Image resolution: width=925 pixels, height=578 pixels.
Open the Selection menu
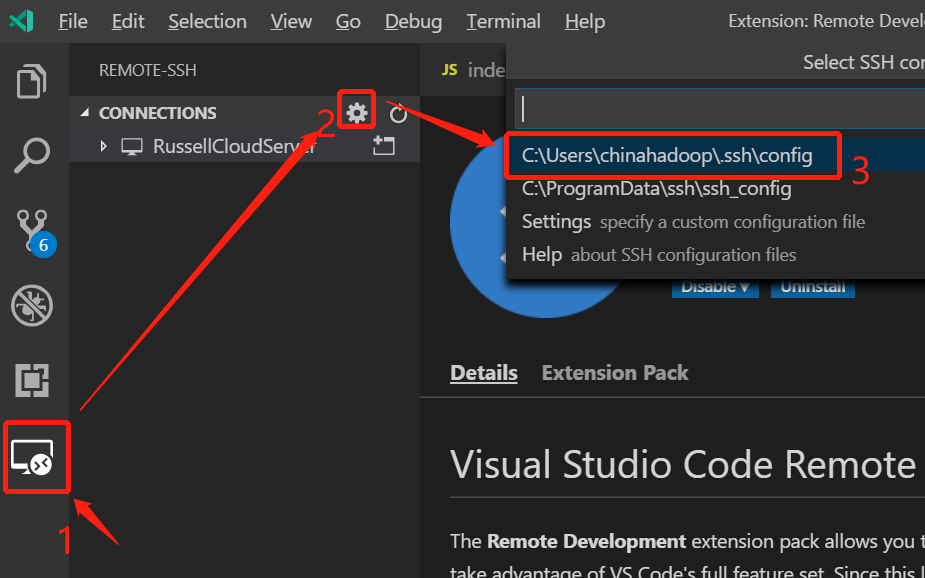coord(207,21)
